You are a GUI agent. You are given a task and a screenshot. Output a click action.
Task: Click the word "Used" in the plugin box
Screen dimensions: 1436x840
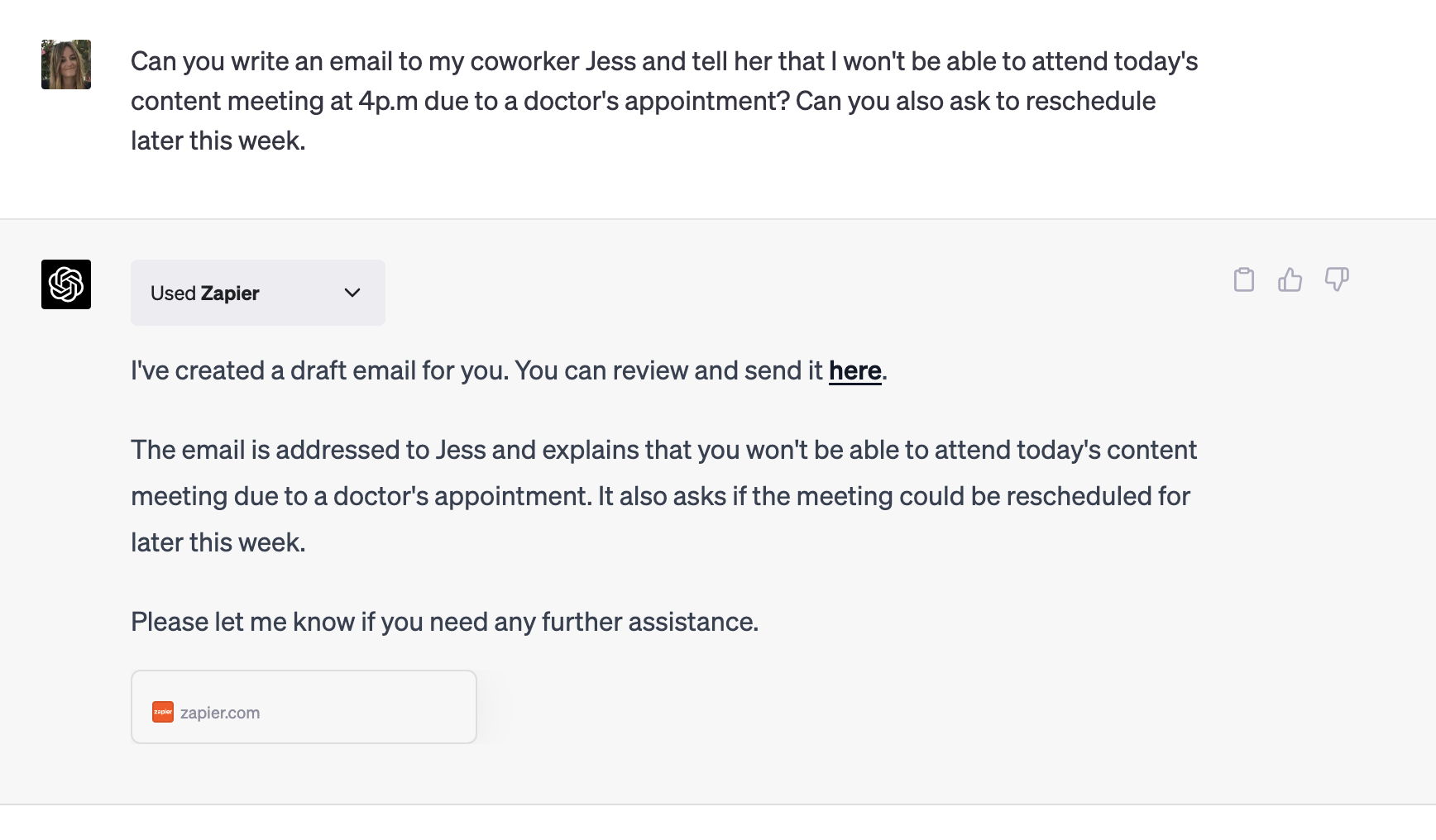173,294
